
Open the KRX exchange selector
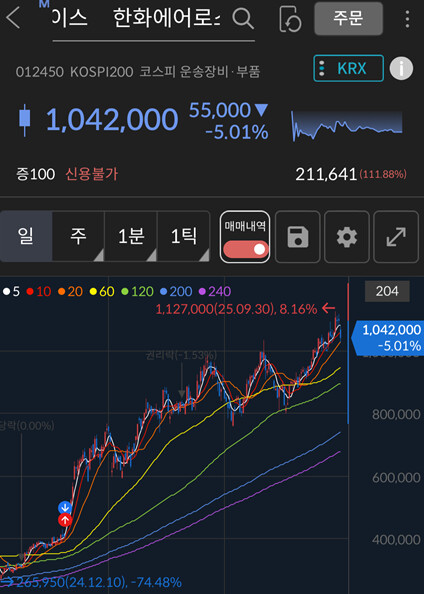[349, 69]
